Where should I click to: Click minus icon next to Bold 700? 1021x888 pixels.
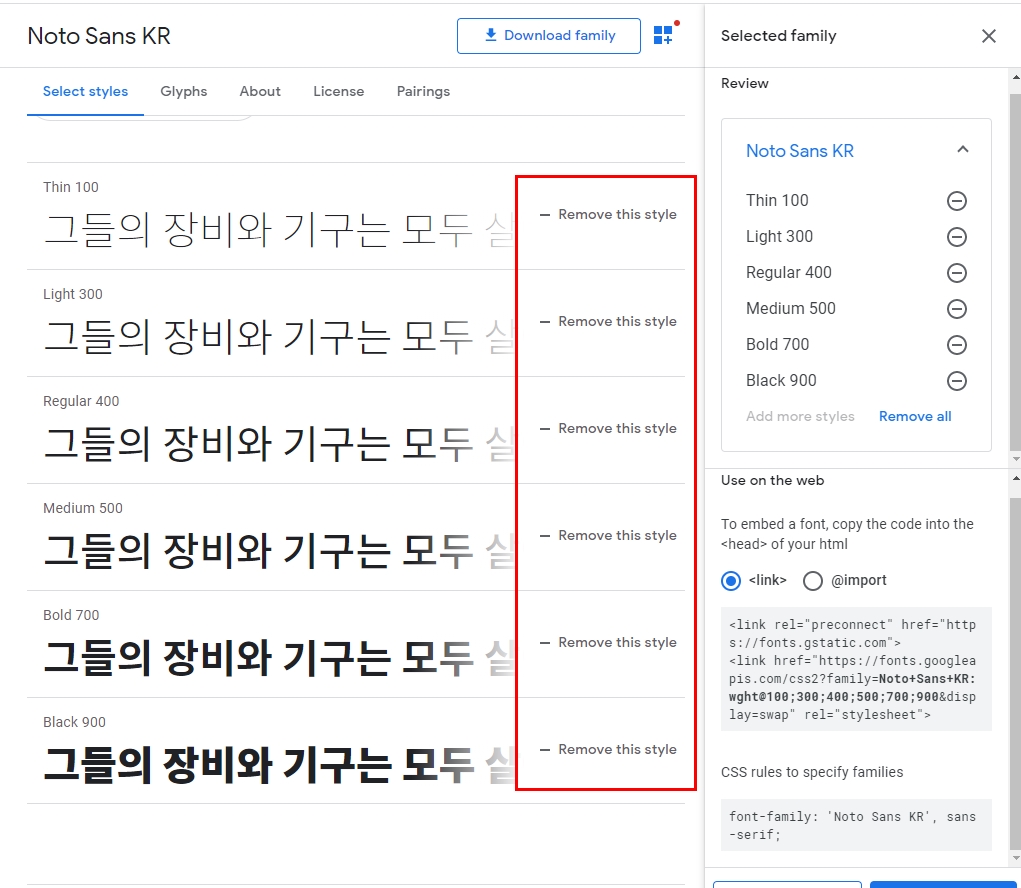tap(957, 345)
